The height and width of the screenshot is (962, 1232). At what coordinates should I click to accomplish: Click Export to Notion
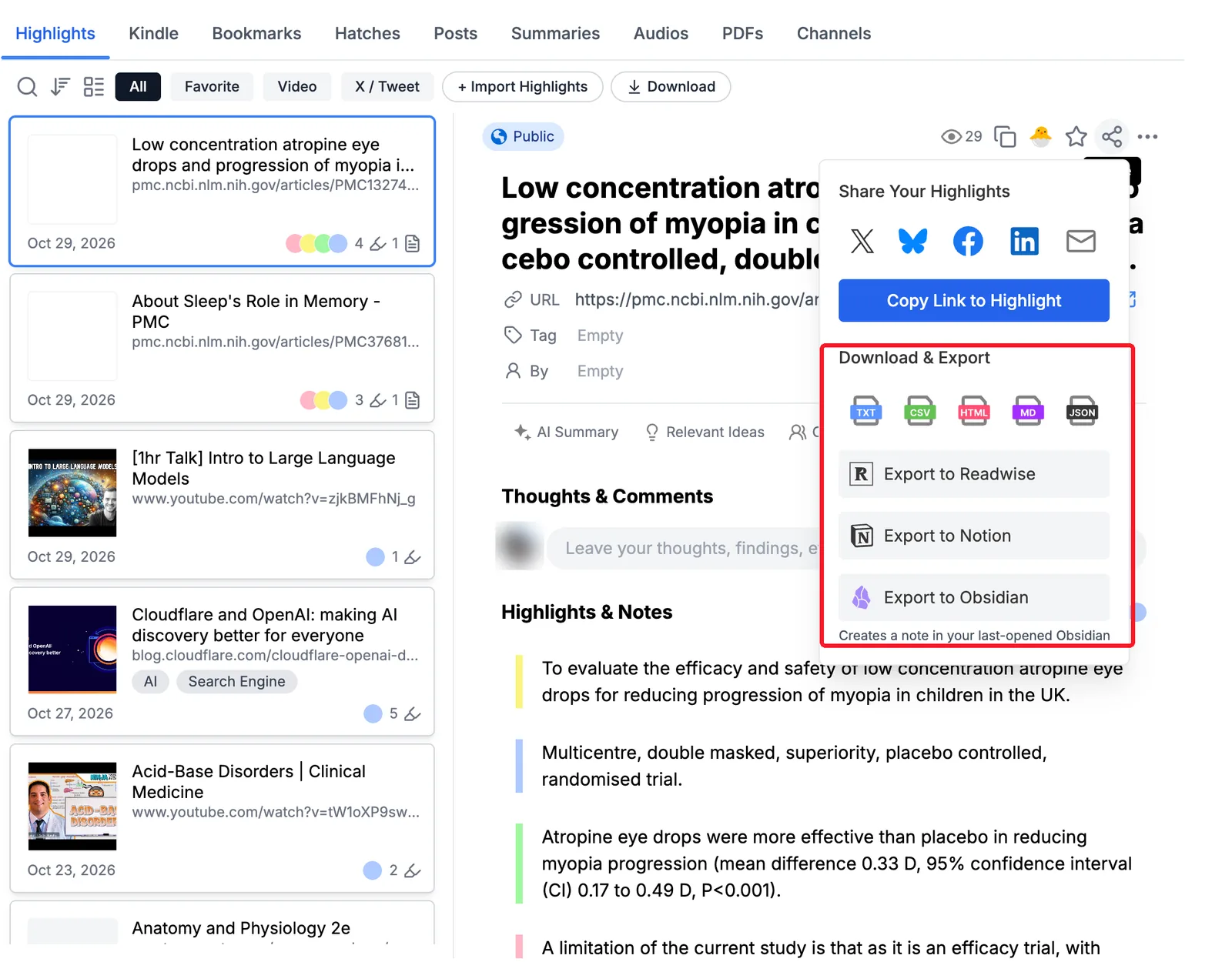(974, 536)
